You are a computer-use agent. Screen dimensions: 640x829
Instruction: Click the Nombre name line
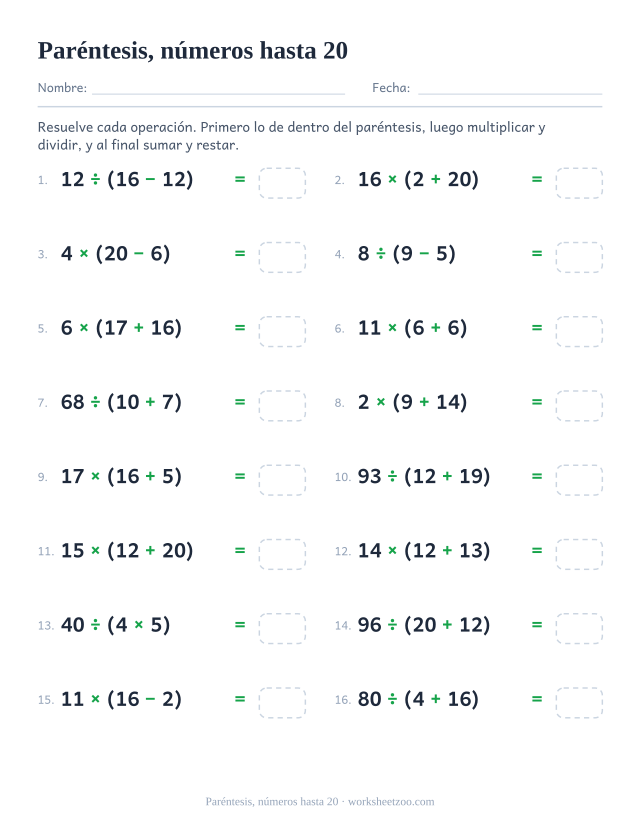point(218,89)
